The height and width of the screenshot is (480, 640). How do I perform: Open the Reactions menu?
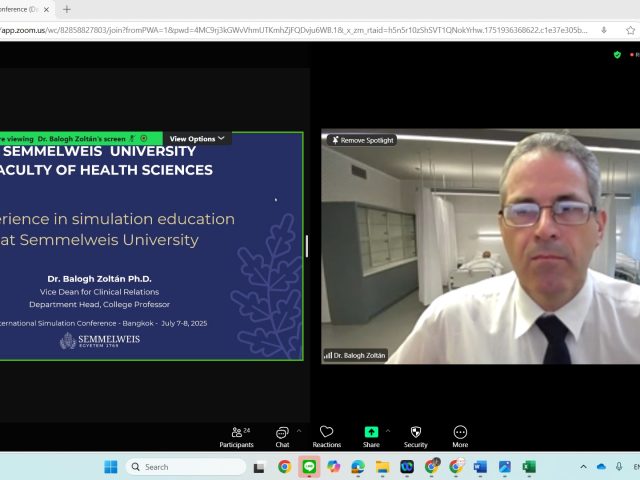327,437
